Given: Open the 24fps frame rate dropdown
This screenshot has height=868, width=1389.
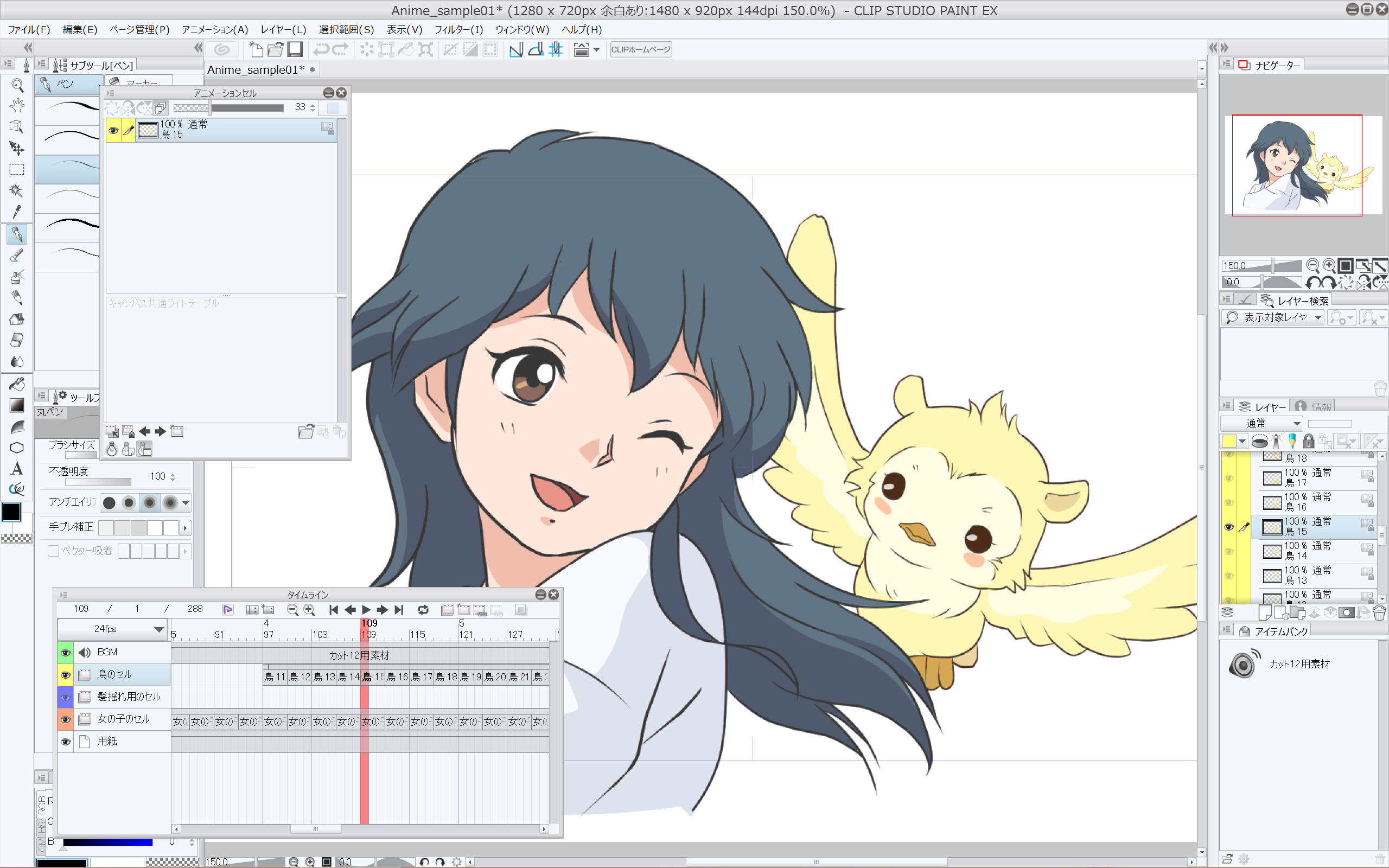Looking at the screenshot, I should pyautogui.click(x=112, y=630).
